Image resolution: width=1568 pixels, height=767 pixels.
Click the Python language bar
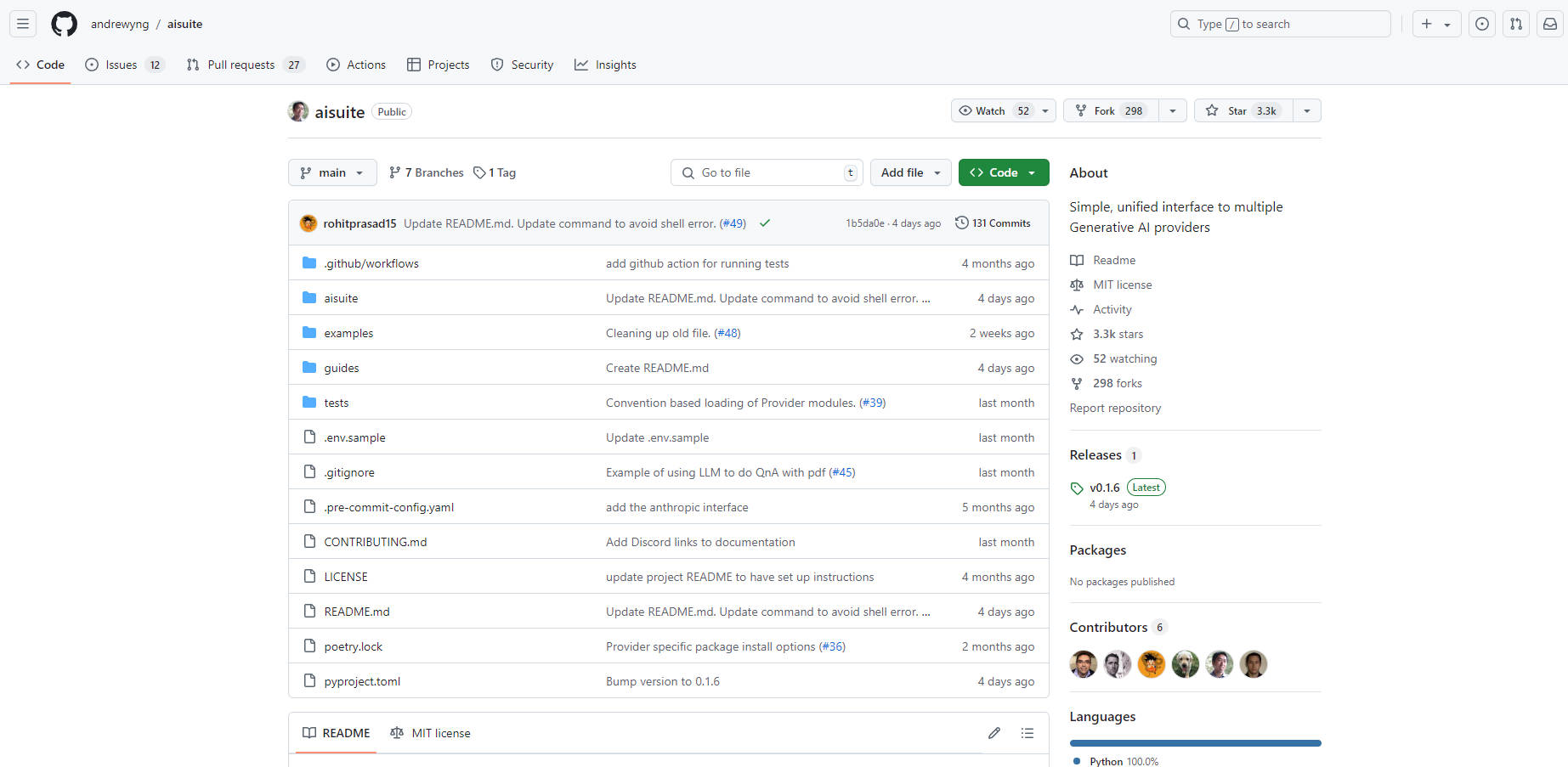coord(1195,743)
